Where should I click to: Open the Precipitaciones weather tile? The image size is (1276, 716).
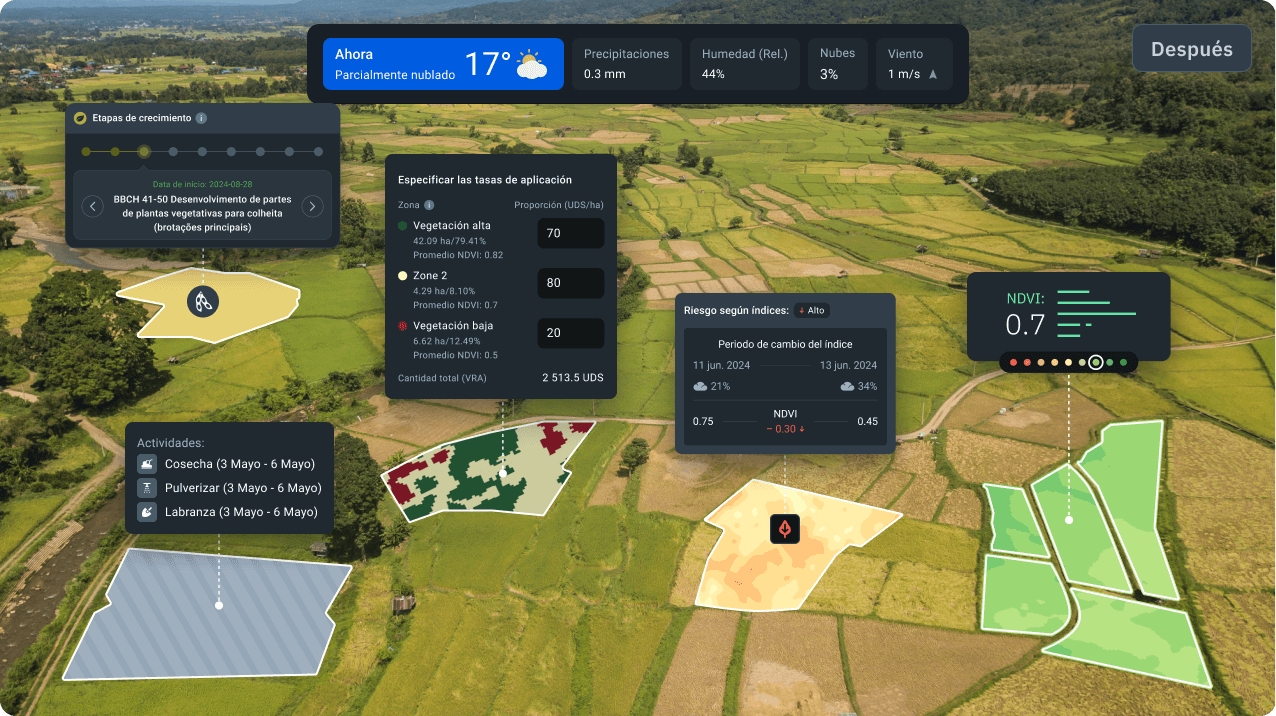(x=627, y=64)
